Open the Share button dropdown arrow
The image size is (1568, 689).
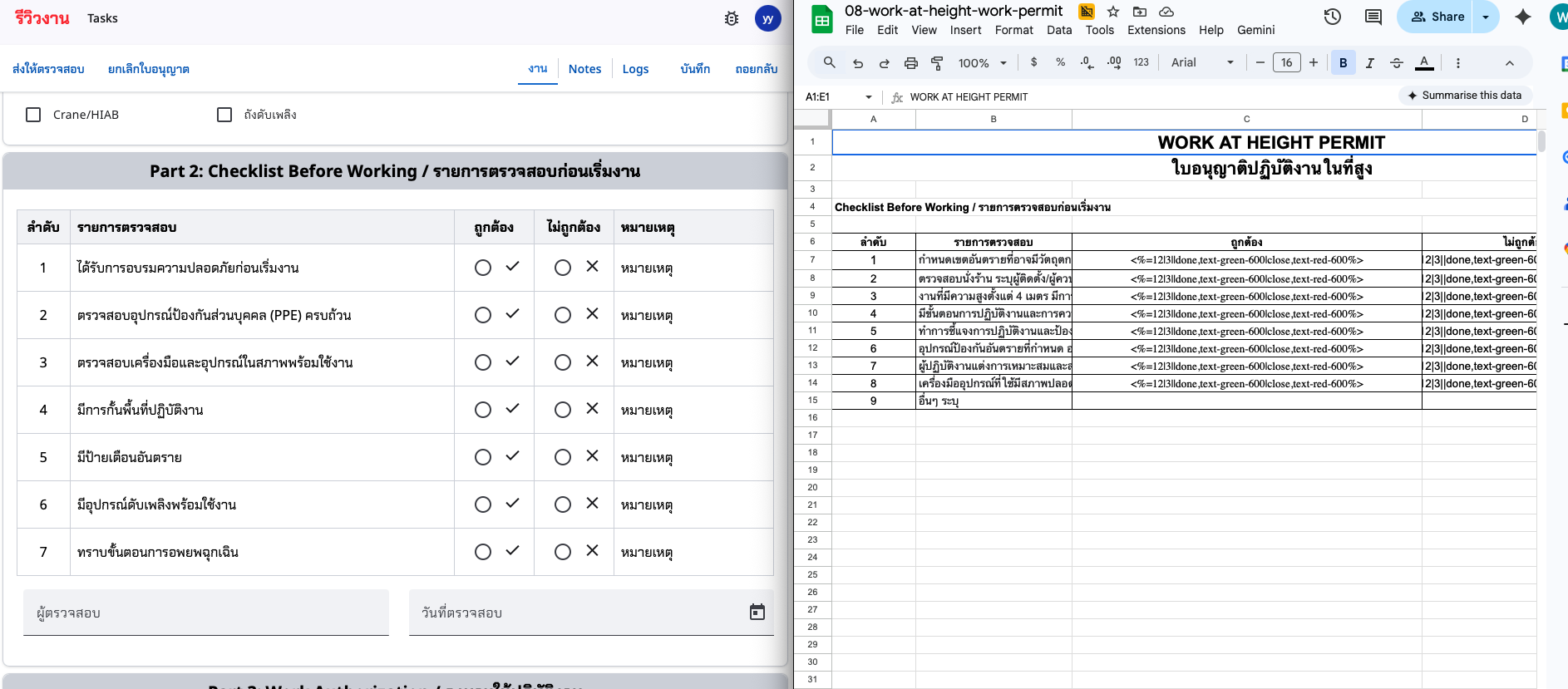[1486, 17]
